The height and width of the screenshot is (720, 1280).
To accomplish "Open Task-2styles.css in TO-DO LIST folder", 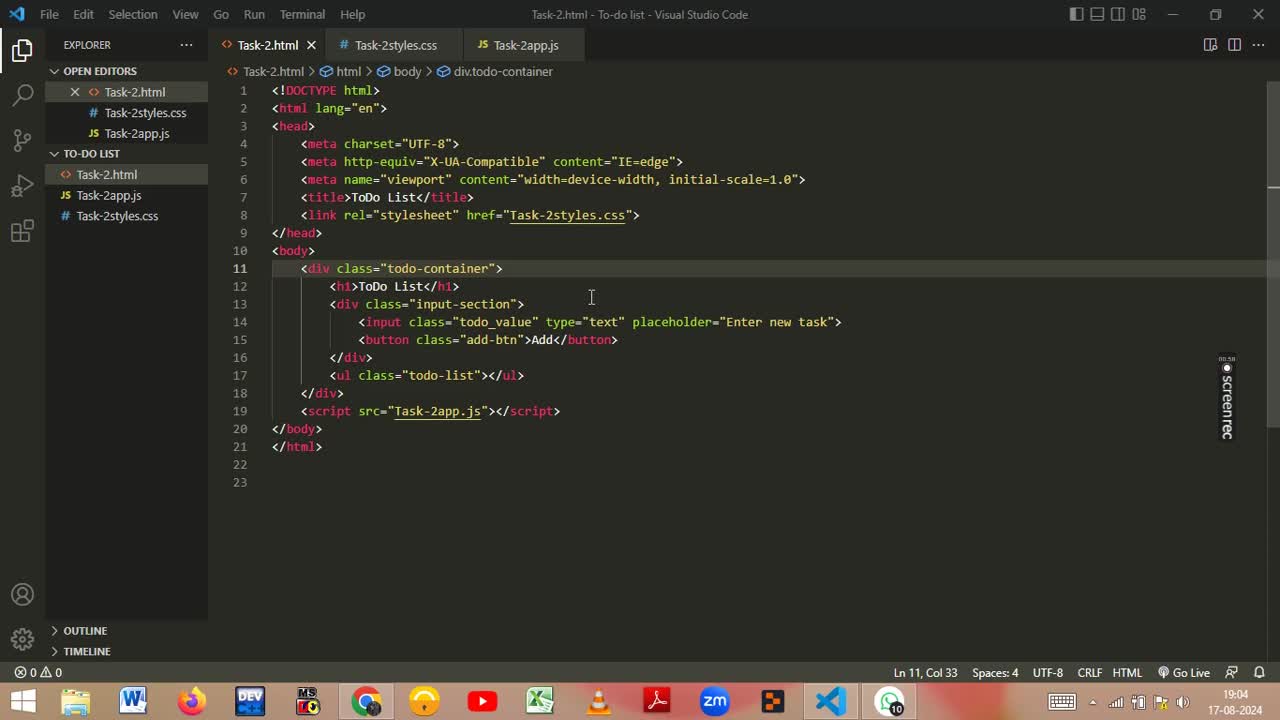I will [x=127, y=216].
